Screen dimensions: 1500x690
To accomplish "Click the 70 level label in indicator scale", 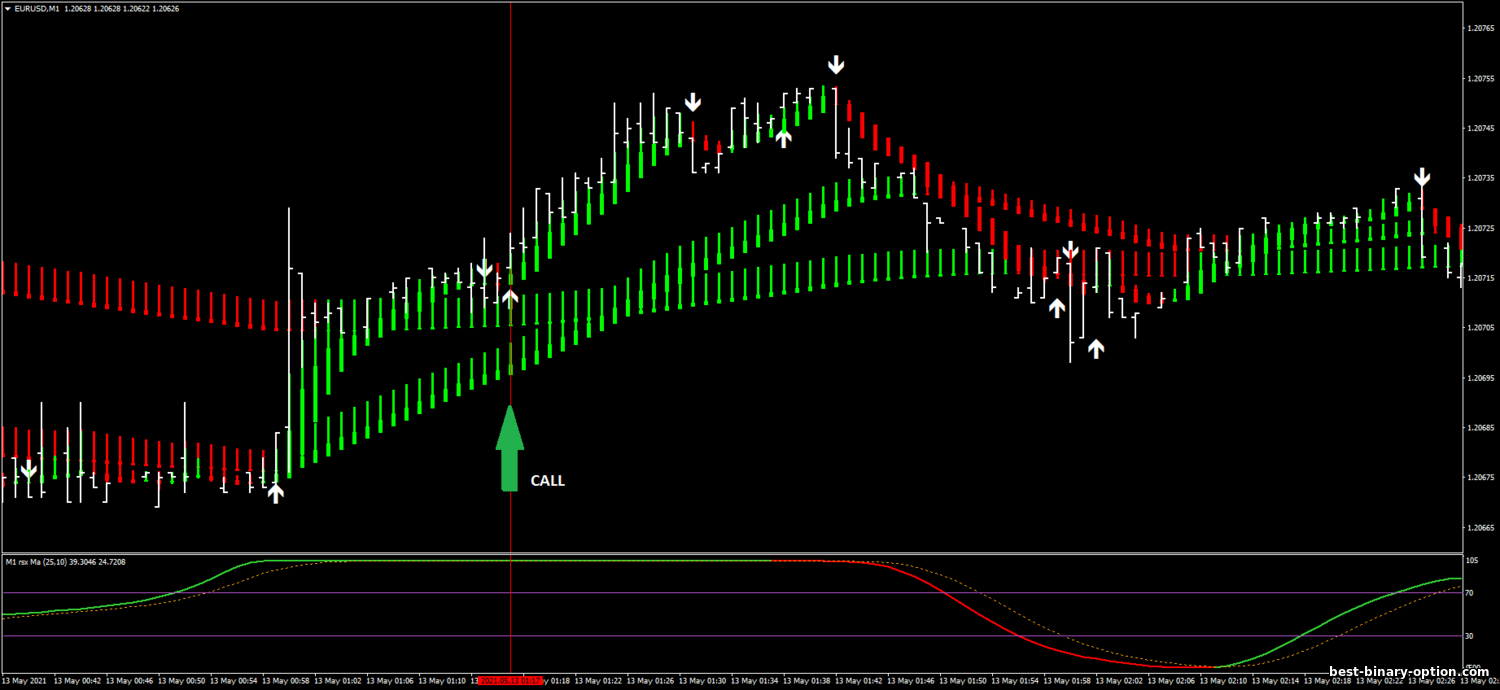I will pos(1470,593).
